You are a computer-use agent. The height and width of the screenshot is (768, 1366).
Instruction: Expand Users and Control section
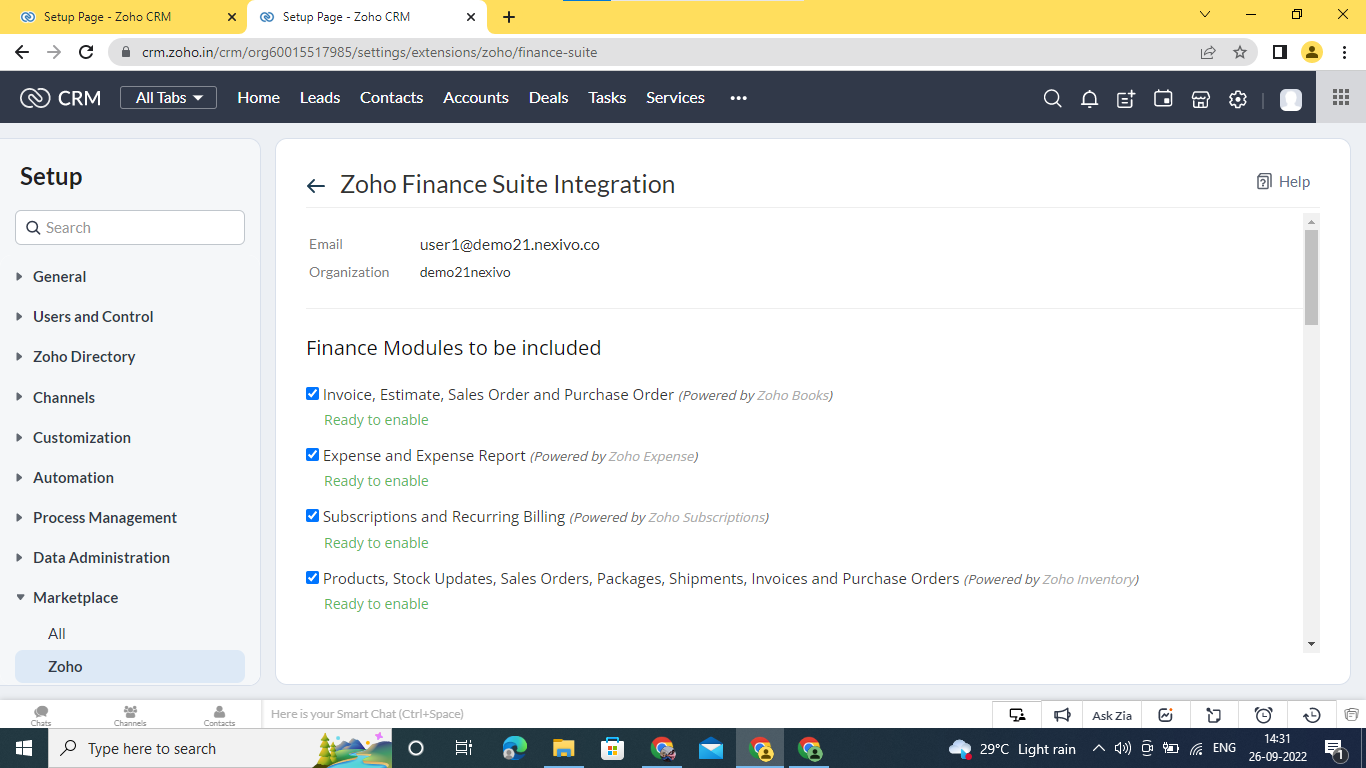93,316
